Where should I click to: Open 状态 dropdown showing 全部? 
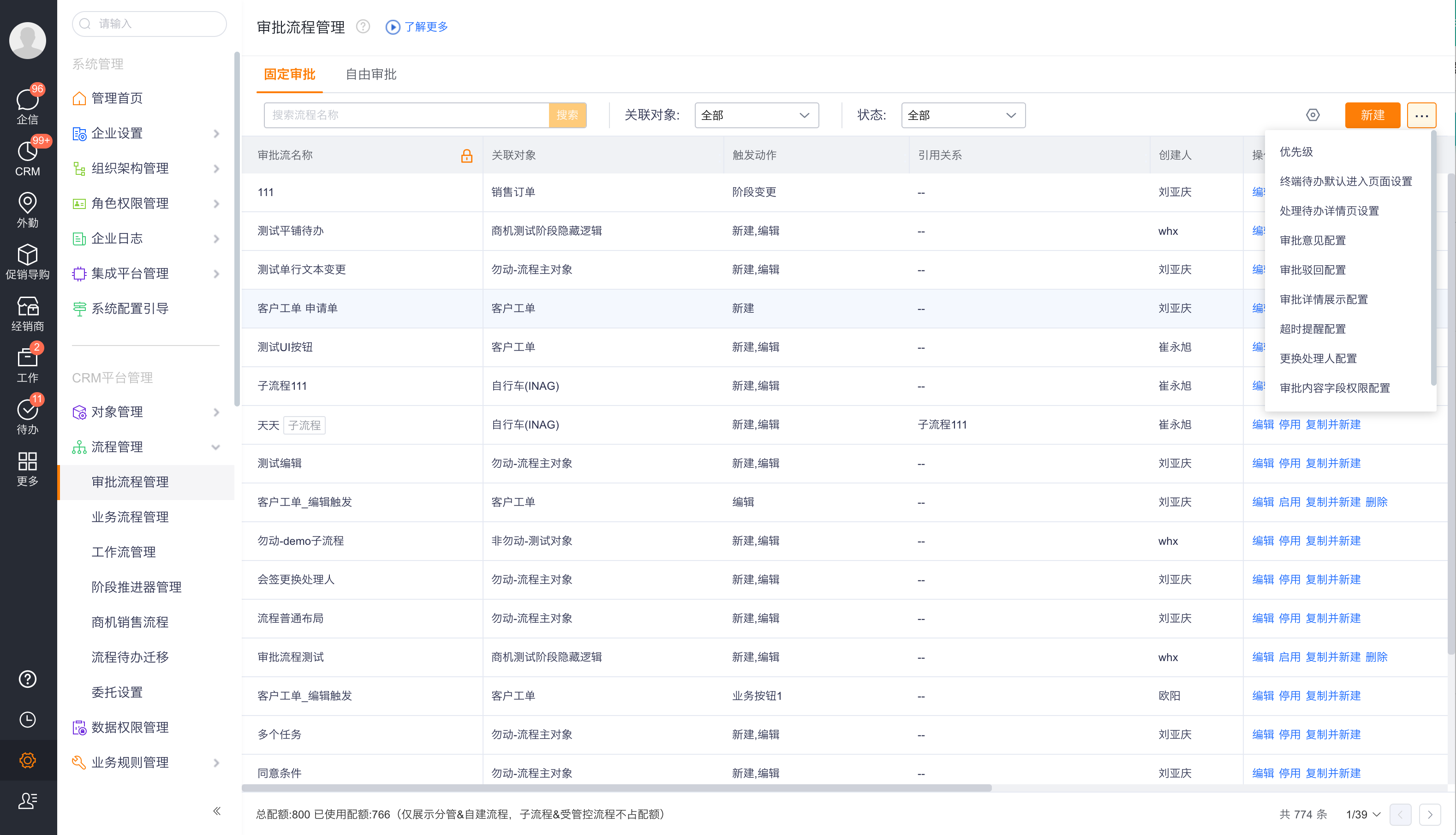pyautogui.click(x=963, y=115)
